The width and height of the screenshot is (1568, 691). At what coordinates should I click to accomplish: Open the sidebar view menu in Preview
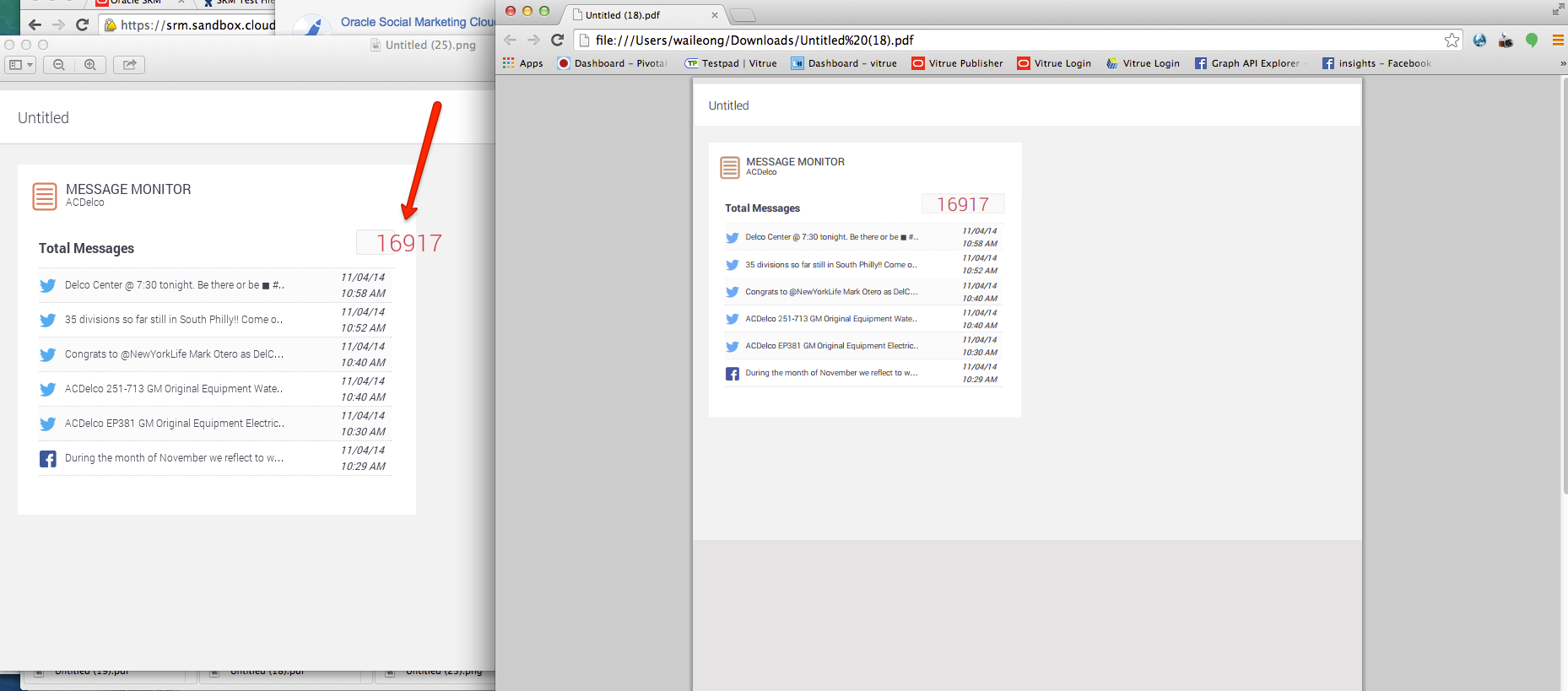[x=20, y=65]
